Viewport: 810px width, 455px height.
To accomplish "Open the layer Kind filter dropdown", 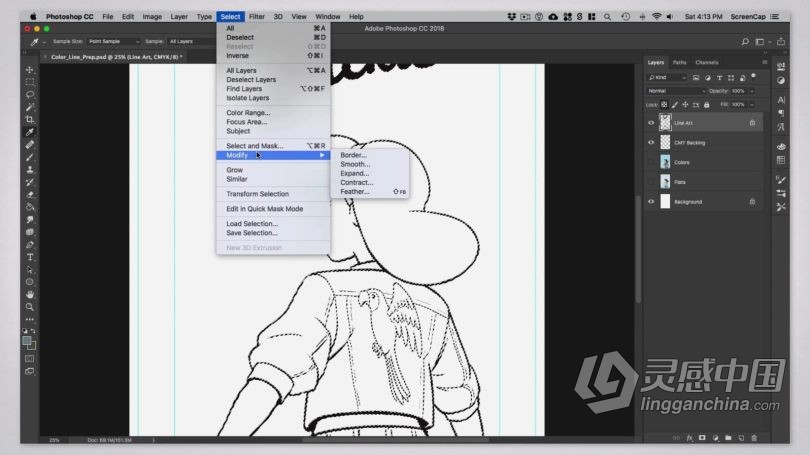I will click(x=666, y=77).
